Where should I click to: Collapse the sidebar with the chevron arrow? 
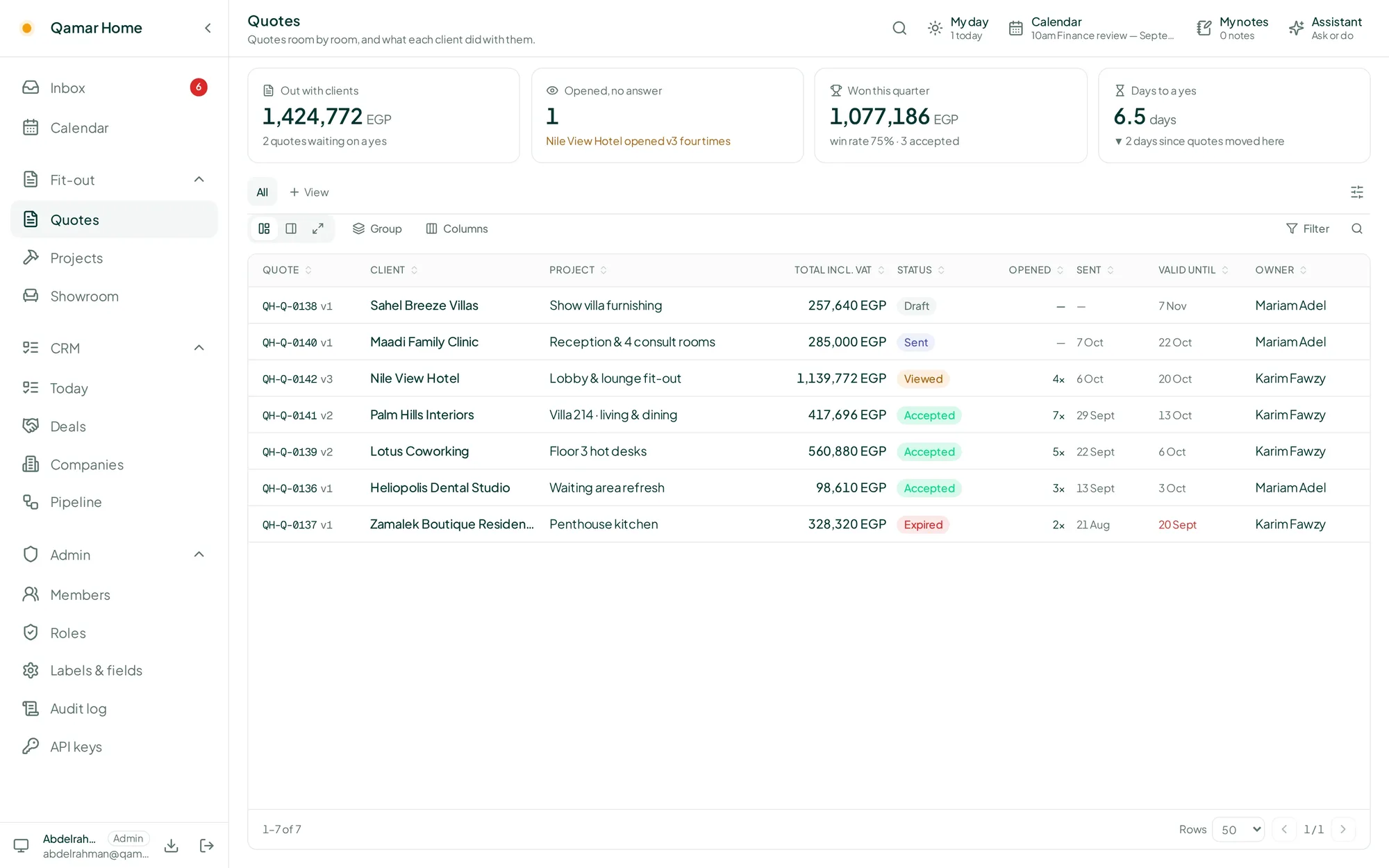[208, 28]
